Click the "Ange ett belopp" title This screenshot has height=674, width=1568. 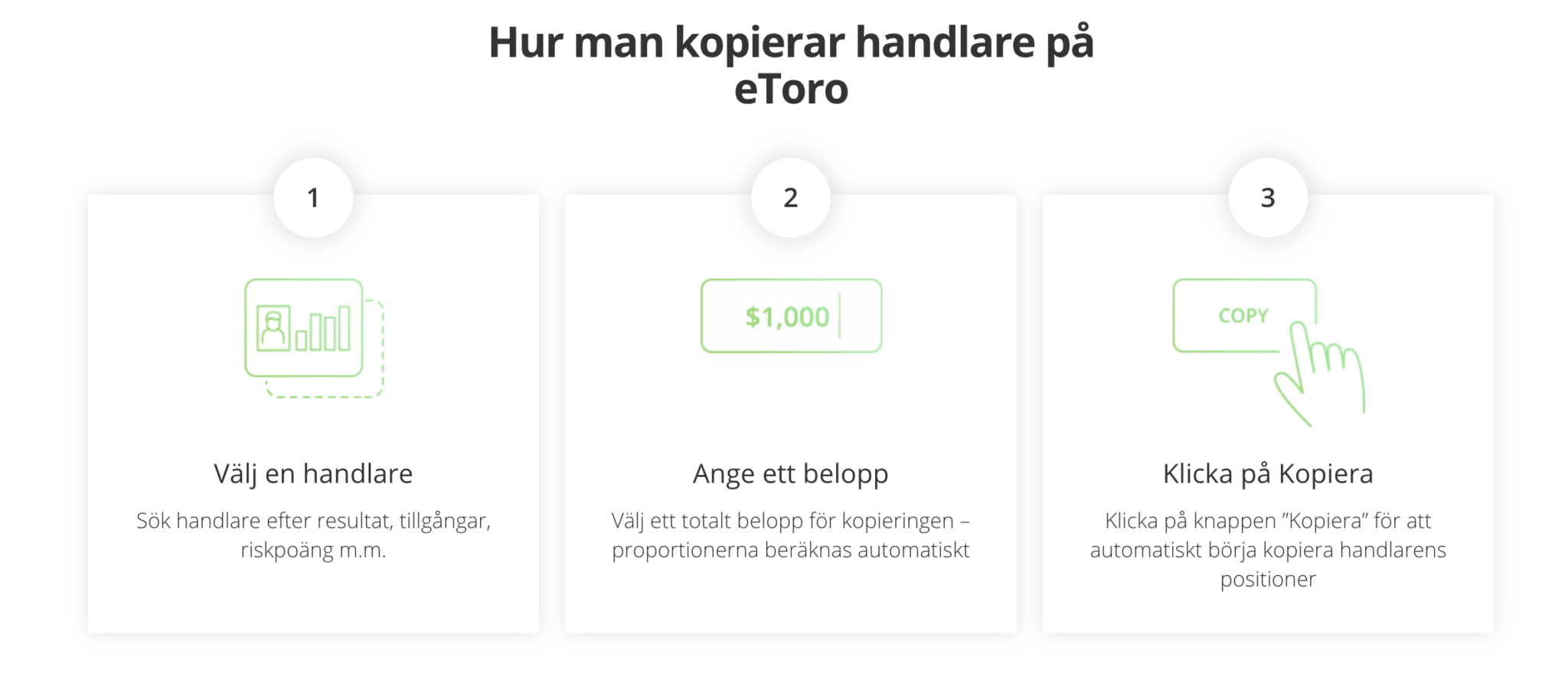point(791,474)
